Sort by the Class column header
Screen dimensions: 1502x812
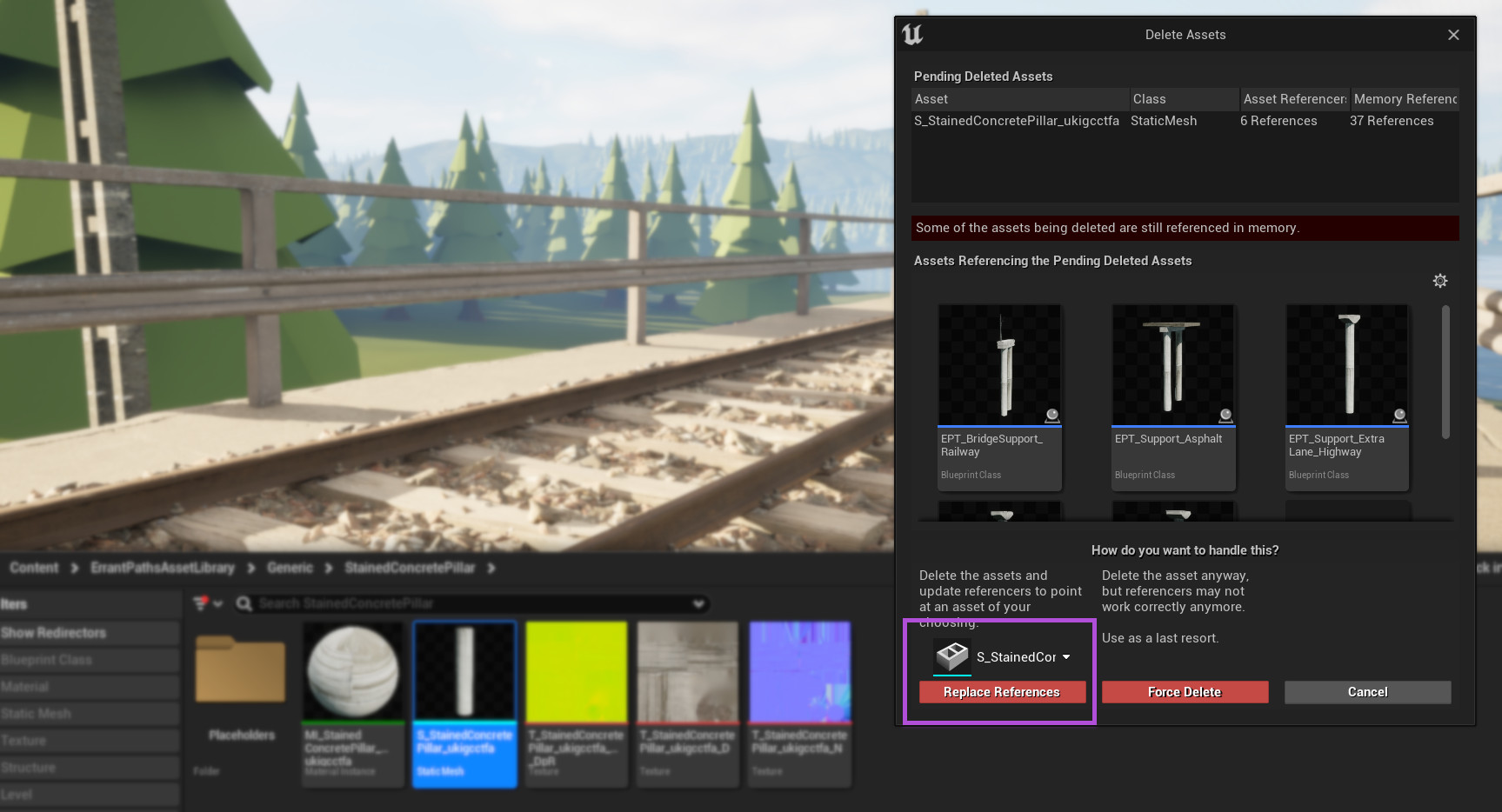[1183, 99]
